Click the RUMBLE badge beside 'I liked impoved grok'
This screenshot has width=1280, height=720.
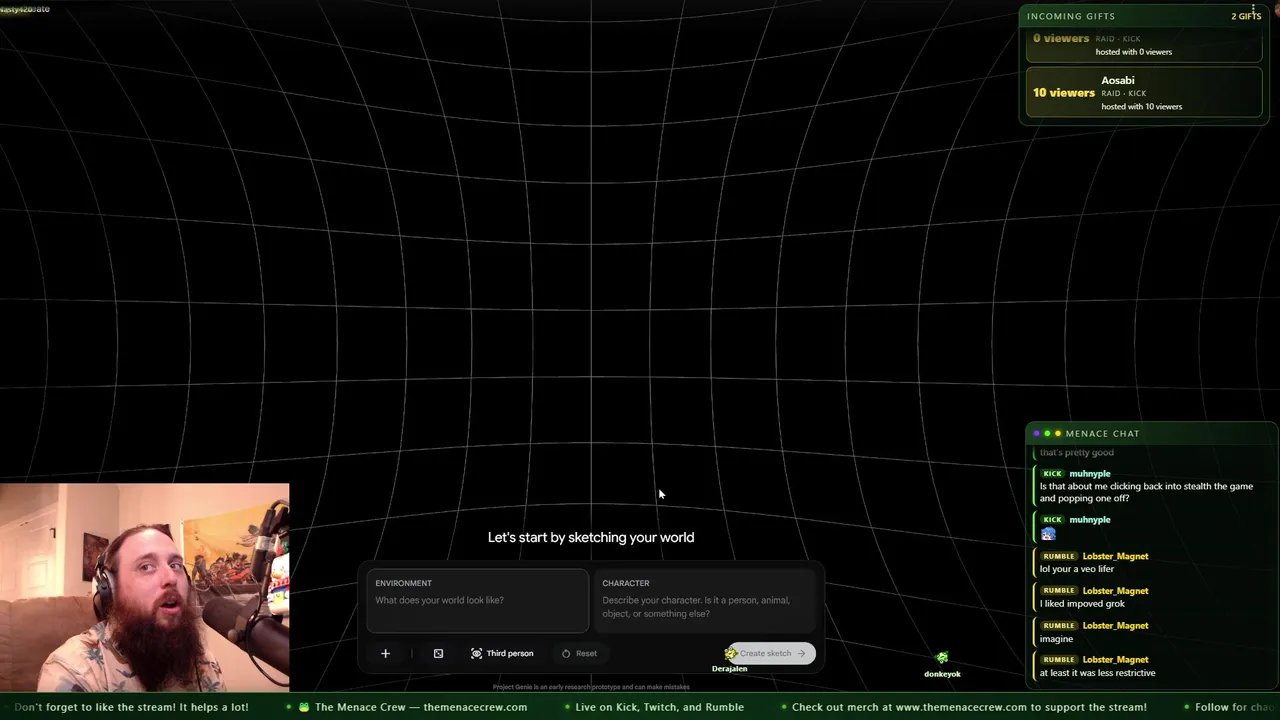(1059, 591)
